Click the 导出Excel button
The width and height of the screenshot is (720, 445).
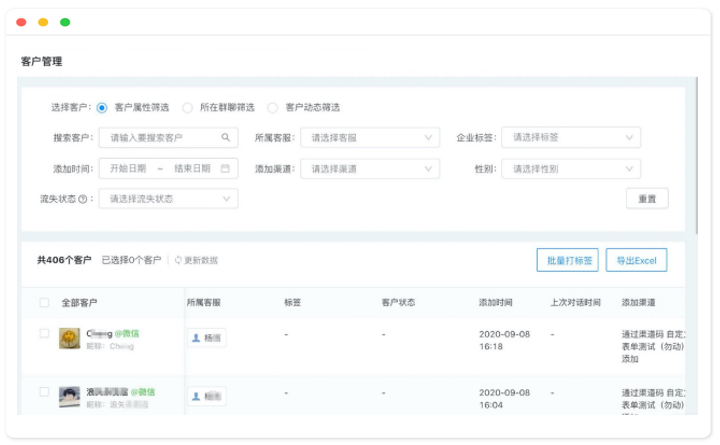pos(636,260)
